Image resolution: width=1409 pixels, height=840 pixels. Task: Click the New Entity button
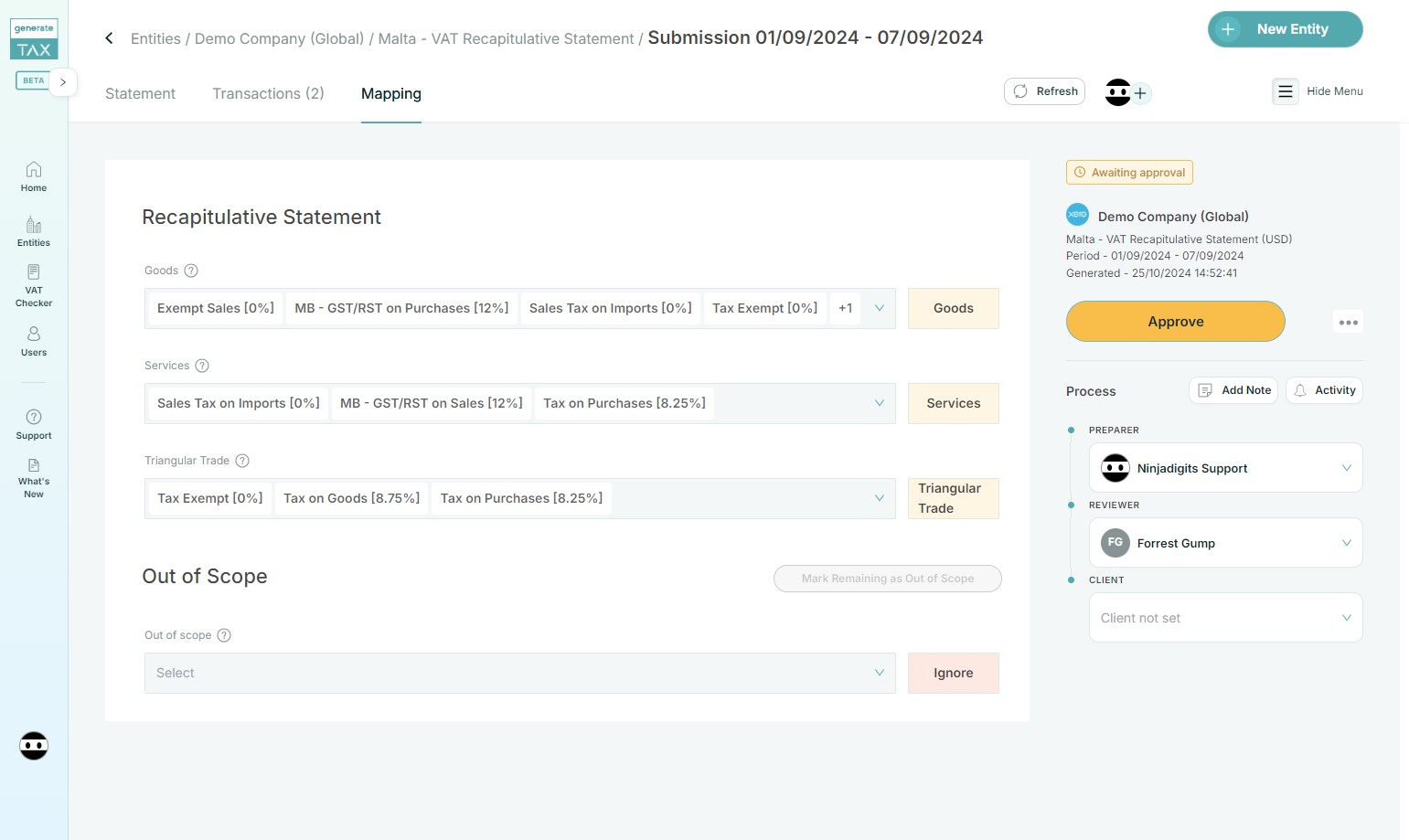tap(1285, 29)
